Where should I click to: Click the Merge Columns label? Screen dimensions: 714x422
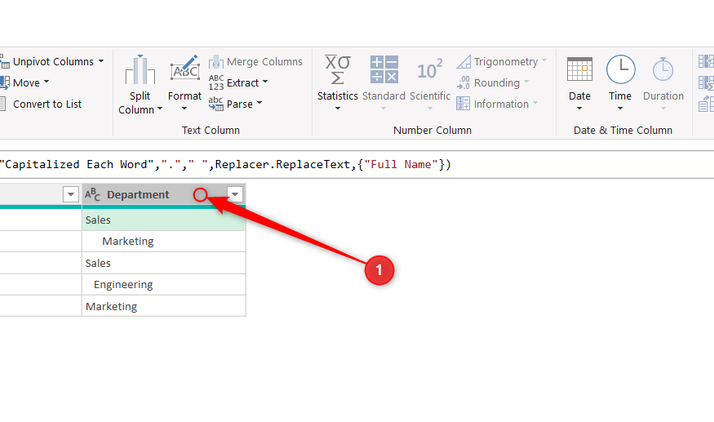click(265, 61)
